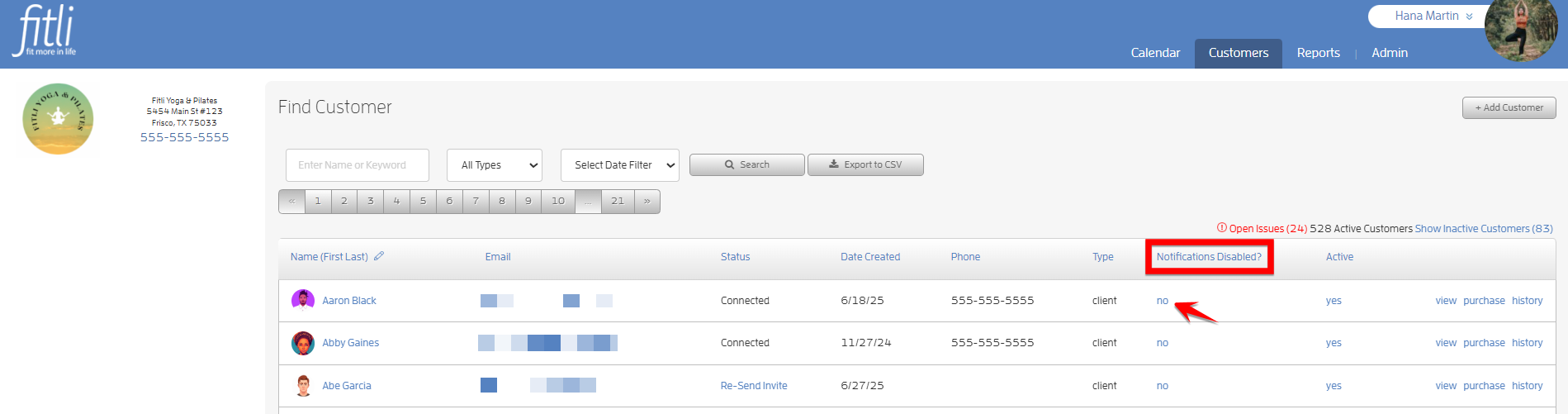The width and height of the screenshot is (1568, 414).
Task: Toggle Abby Gaines's notifications disabled 'no'
Action: click(1163, 343)
